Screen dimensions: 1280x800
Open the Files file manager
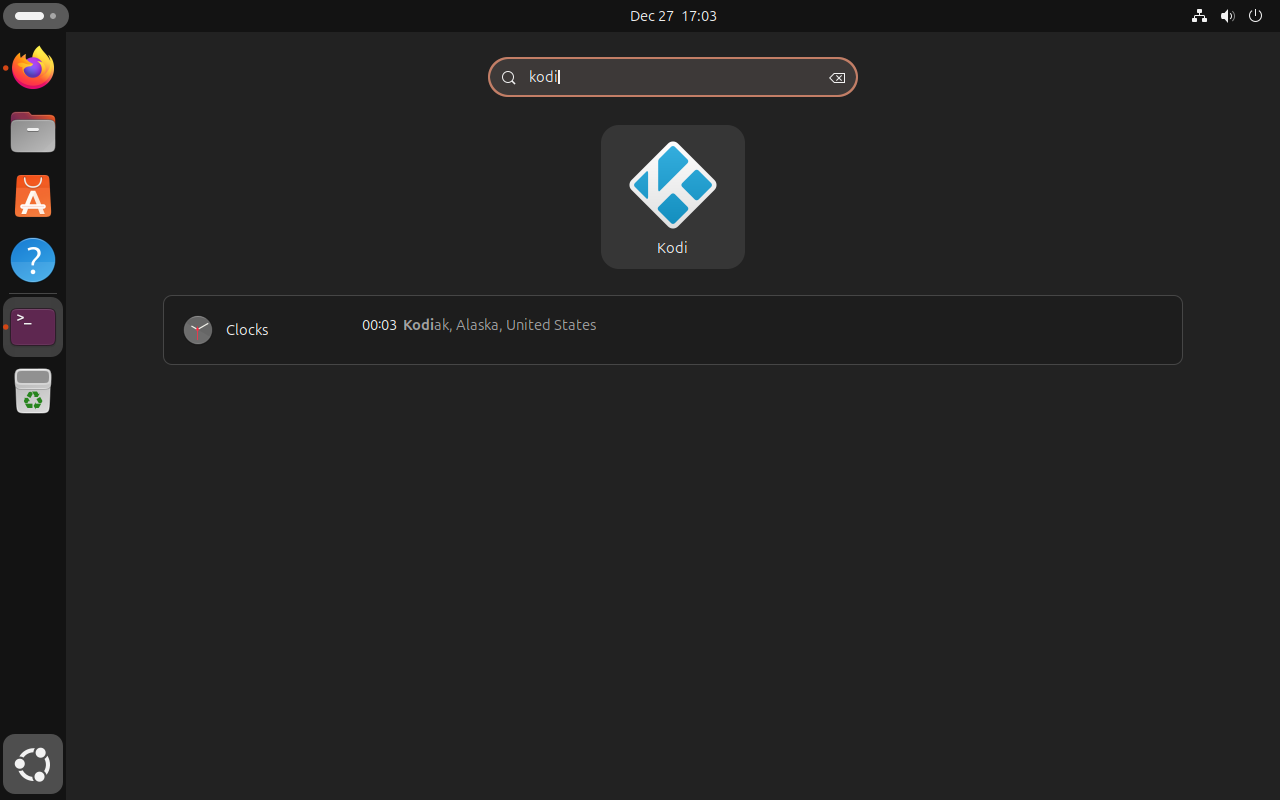coord(33,132)
